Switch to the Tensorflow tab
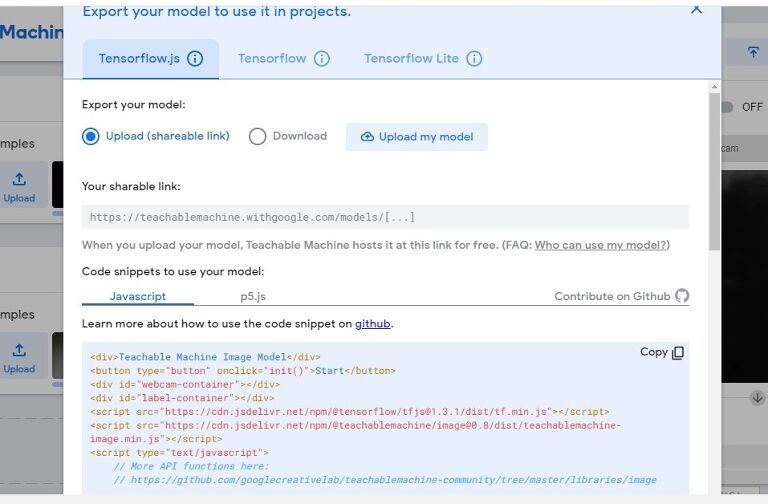Image resolution: width=768 pixels, height=504 pixels. click(x=272, y=59)
